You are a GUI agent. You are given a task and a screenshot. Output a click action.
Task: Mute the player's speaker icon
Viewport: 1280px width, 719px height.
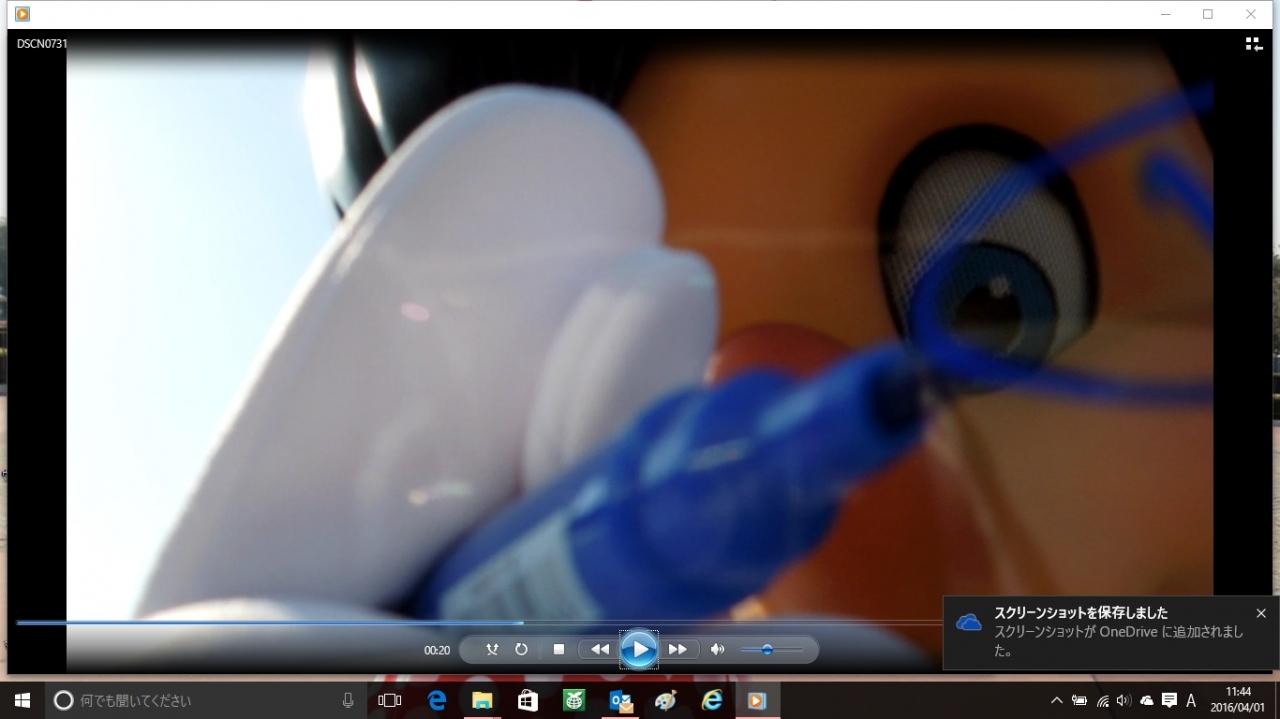[x=717, y=649]
